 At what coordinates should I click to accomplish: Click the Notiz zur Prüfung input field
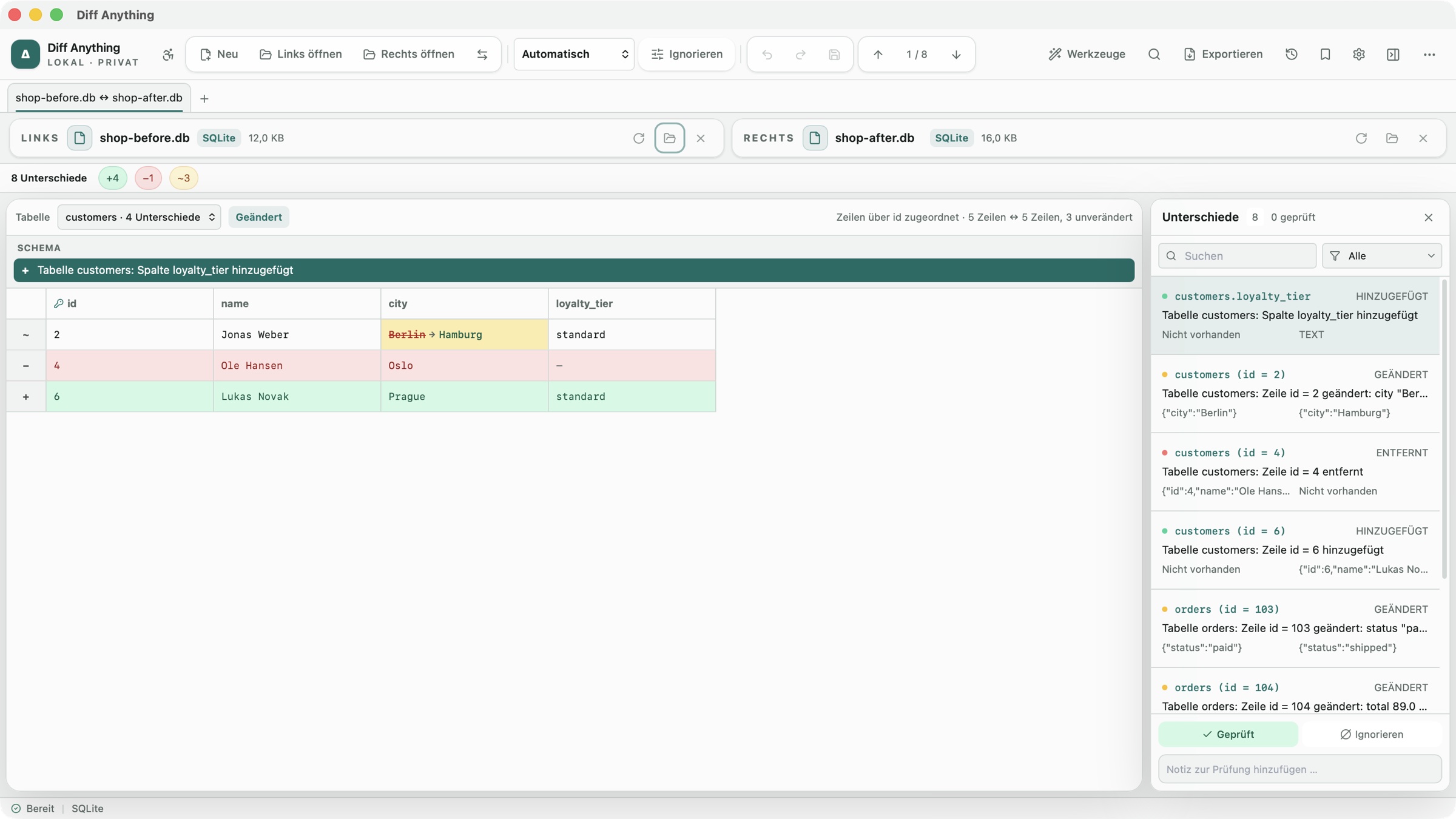(x=1300, y=769)
